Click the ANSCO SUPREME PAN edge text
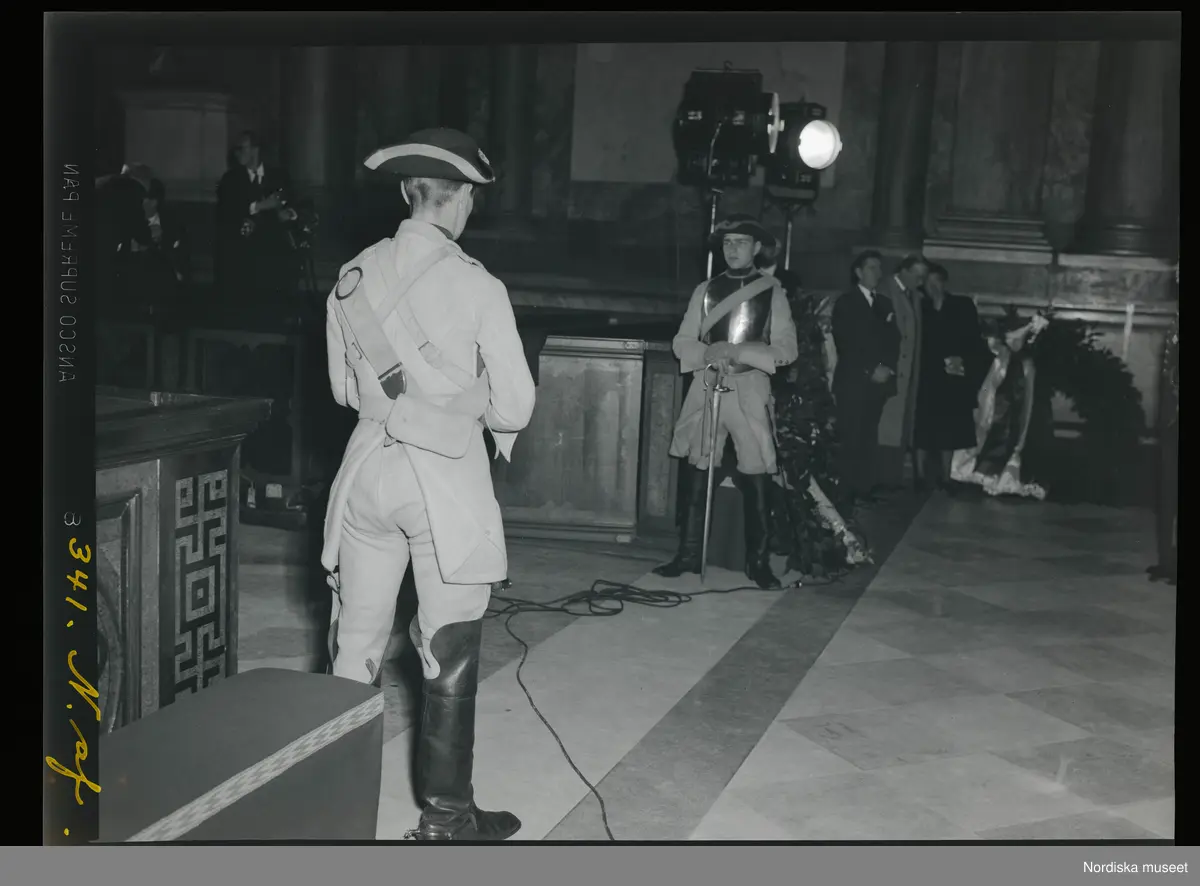The image size is (1200, 886). coord(68,272)
